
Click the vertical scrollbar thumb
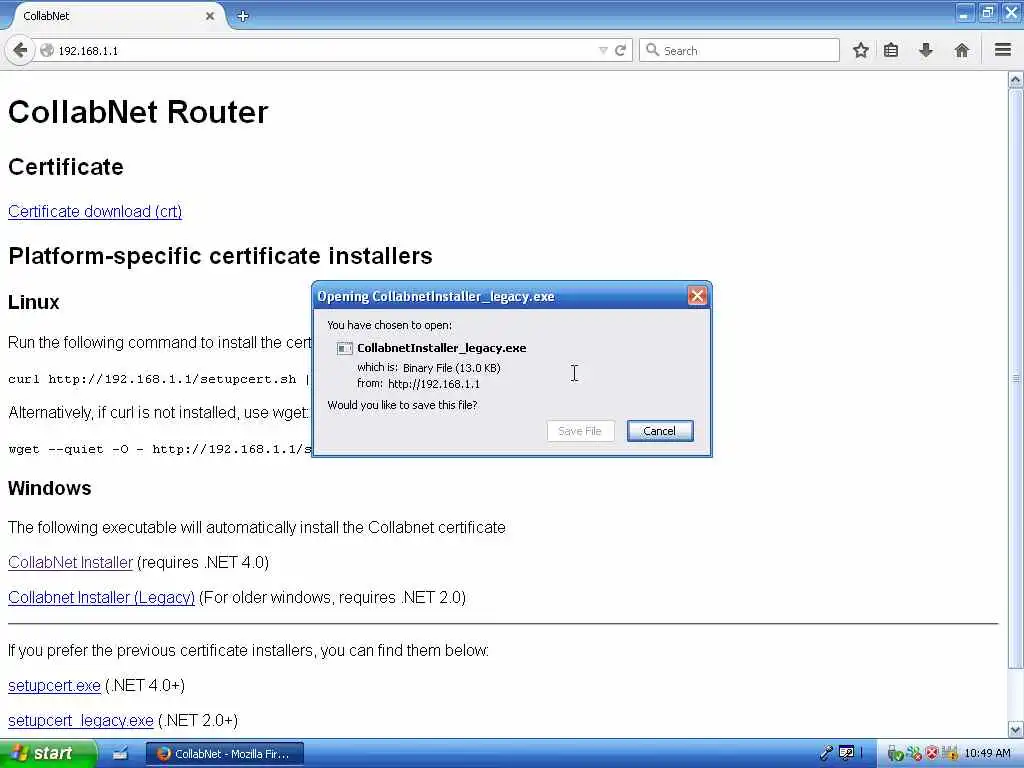click(x=1016, y=377)
